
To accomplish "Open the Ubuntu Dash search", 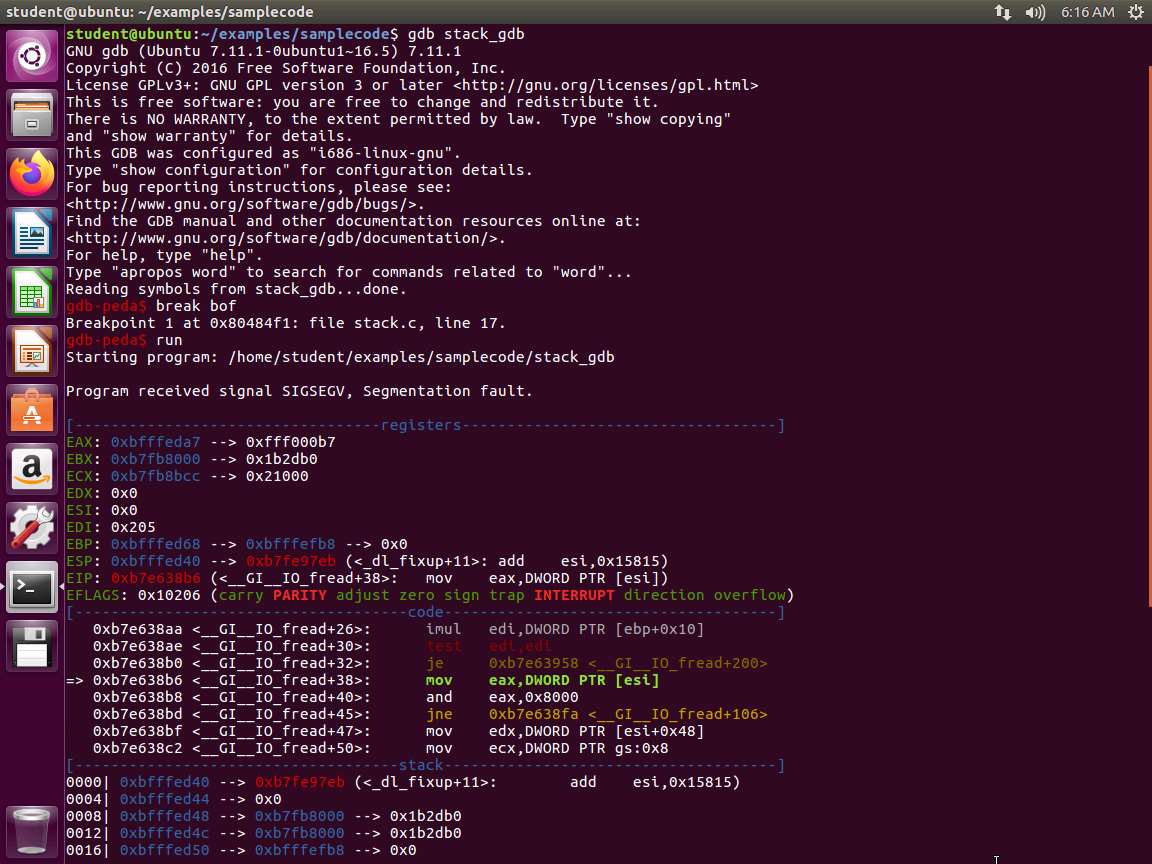I will pos(32,56).
